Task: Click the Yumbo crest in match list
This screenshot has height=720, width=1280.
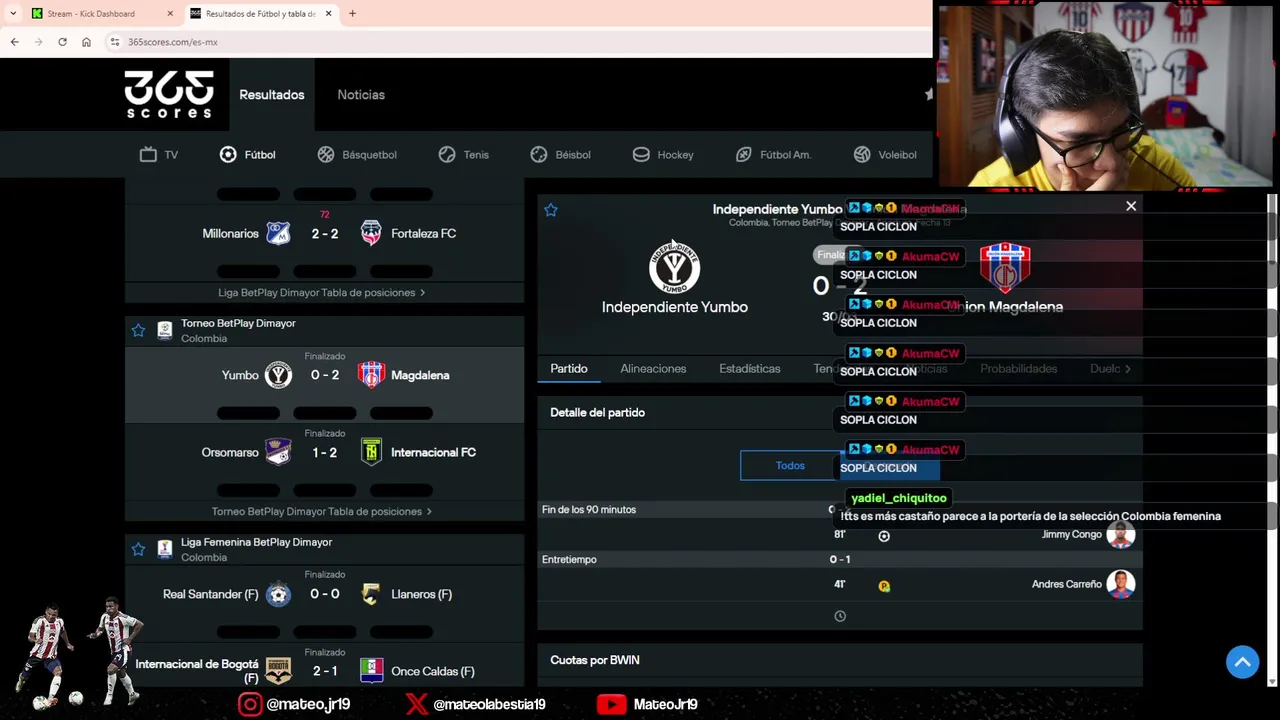Action: 278,375
